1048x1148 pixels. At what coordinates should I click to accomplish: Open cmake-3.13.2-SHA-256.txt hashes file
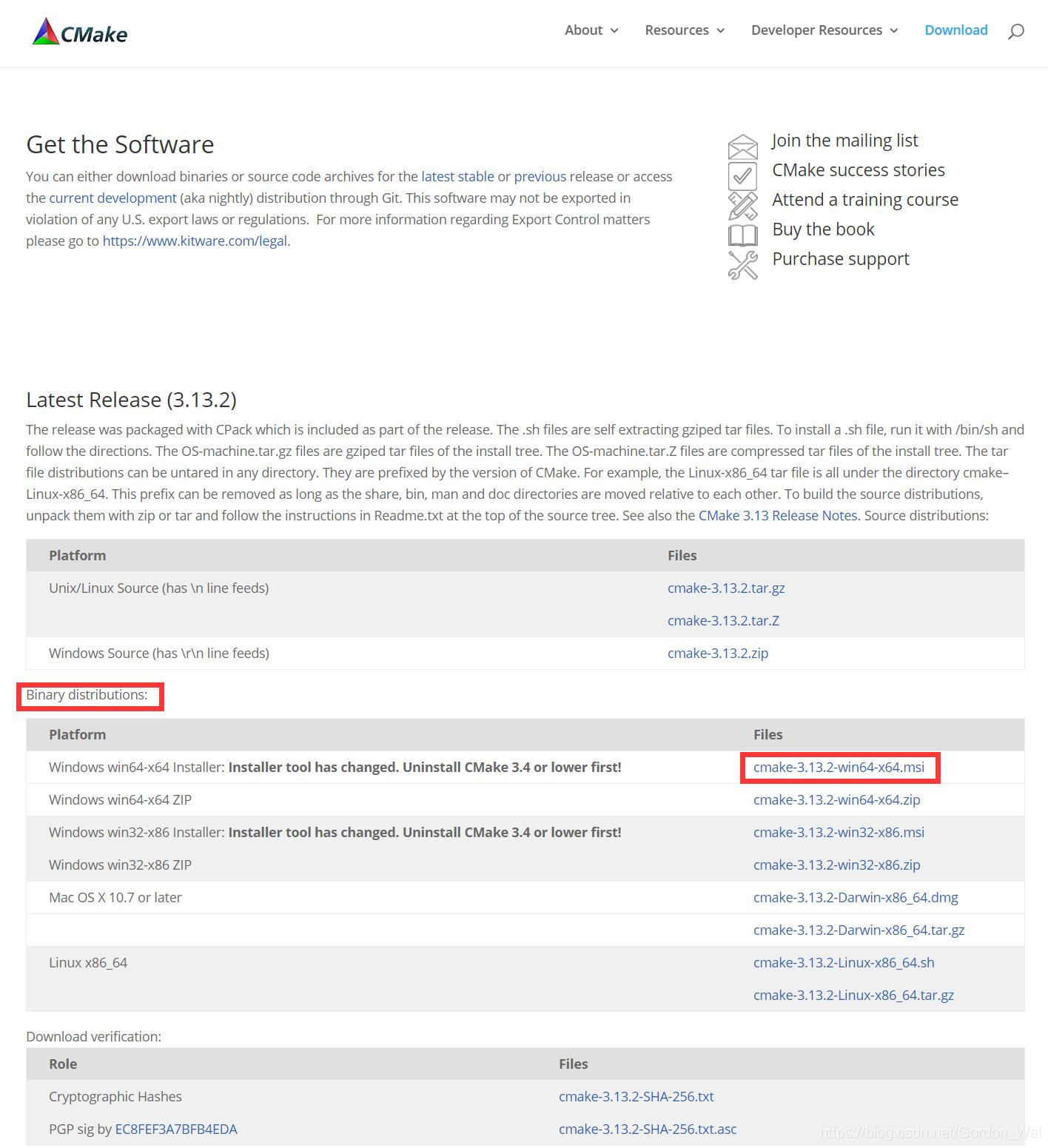tap(636, 1097)
